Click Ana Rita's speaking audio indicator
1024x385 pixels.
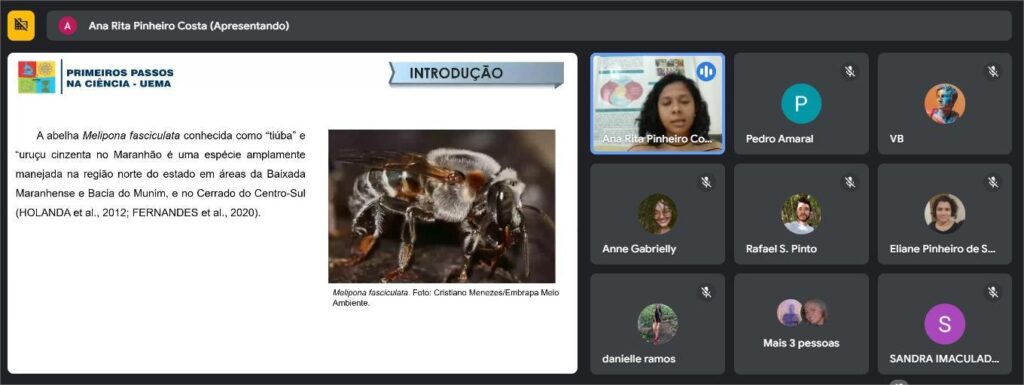pos(706,71)
